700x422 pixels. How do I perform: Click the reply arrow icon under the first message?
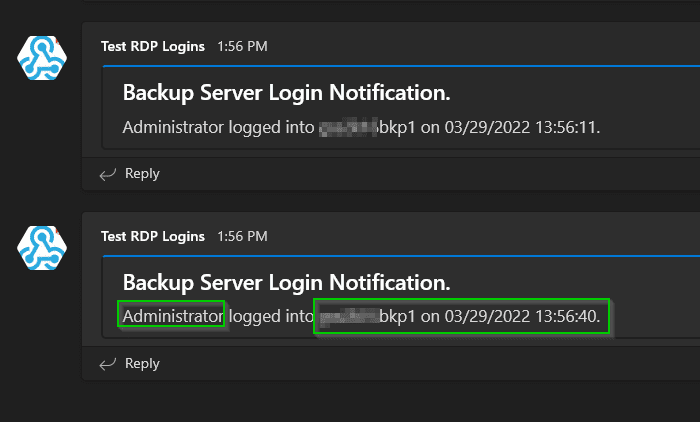click(x=108, y=174)
